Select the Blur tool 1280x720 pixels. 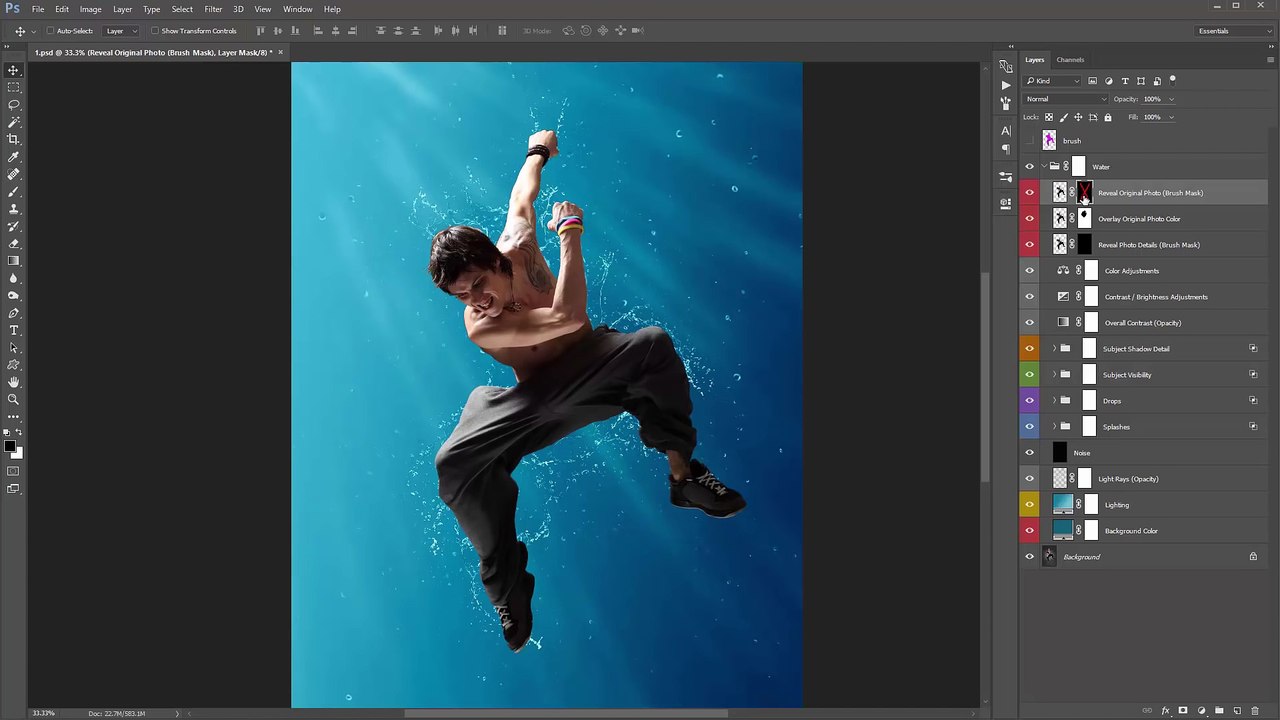point(14,278)
